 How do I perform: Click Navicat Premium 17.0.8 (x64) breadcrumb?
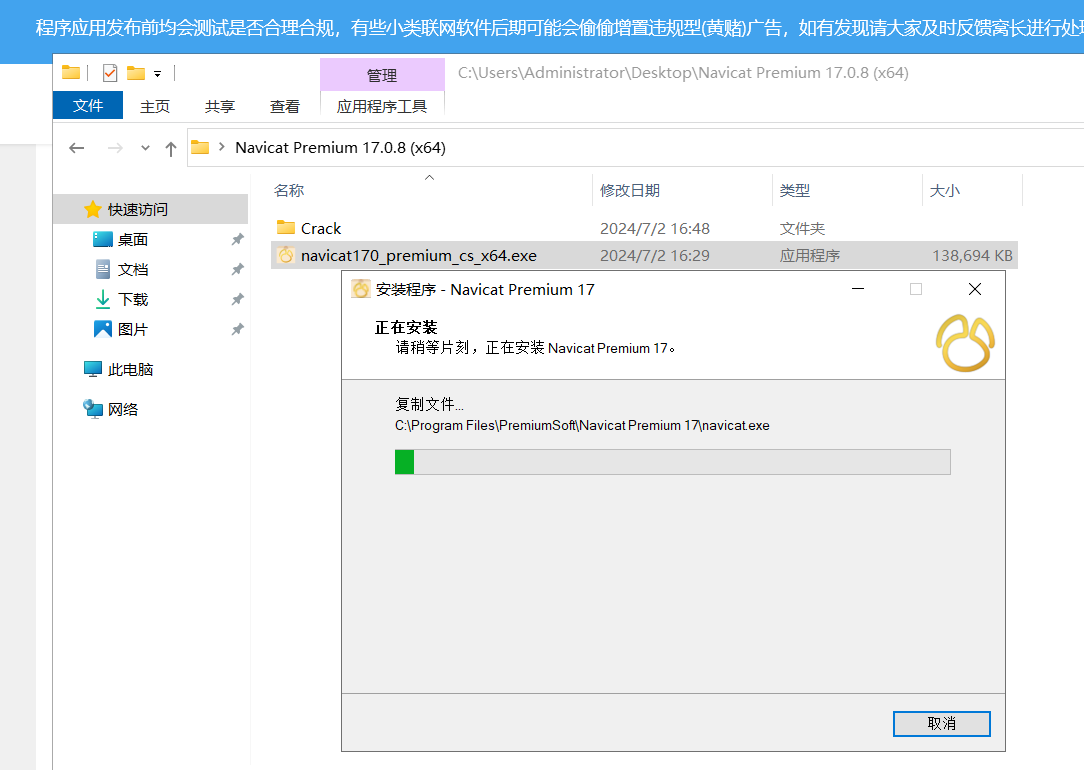[x=340, y=147]
